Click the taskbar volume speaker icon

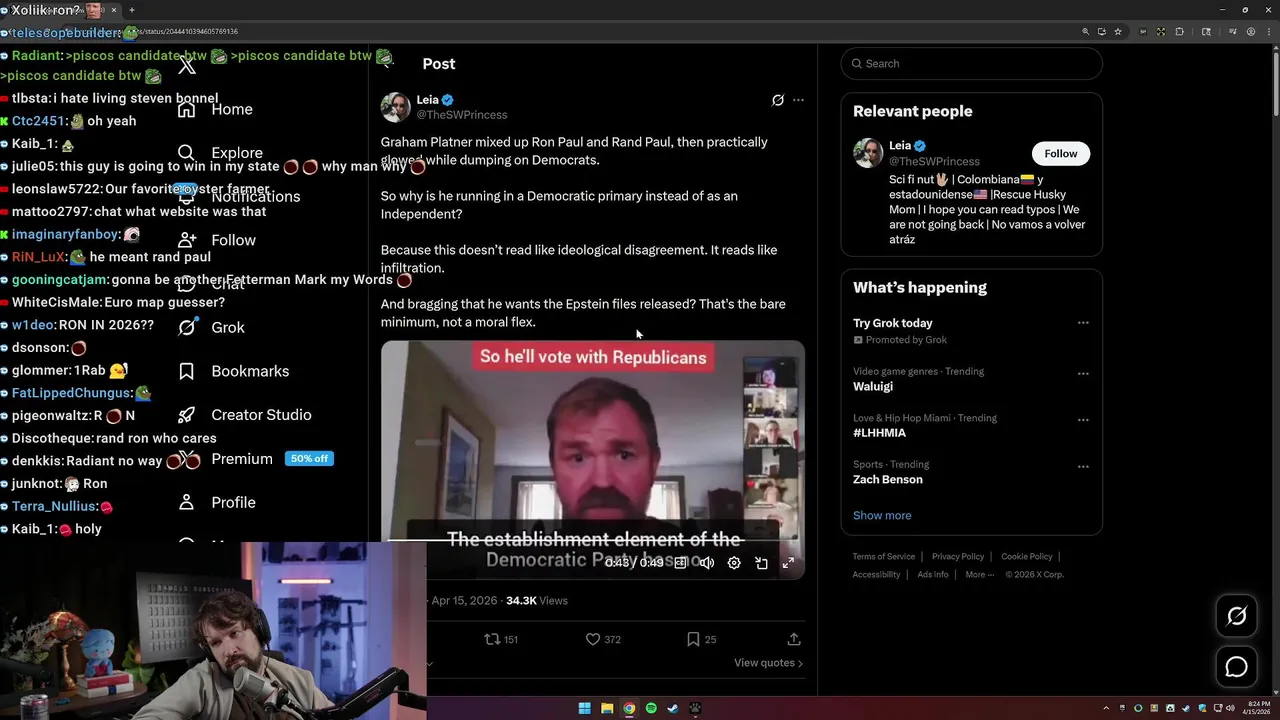tap(1232, 708)
